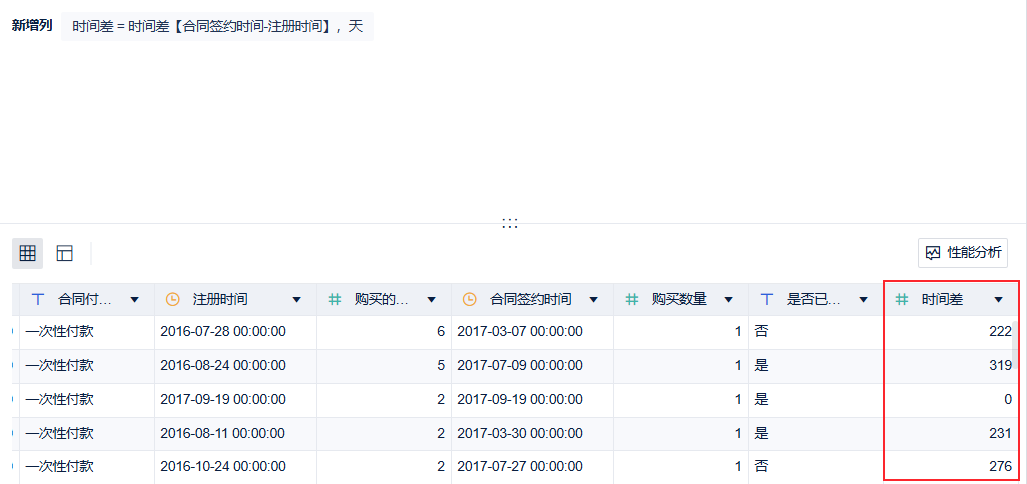Click the number type icon of 购买数量
Viewport: 1027px width, 484px height.
[631, 299]
